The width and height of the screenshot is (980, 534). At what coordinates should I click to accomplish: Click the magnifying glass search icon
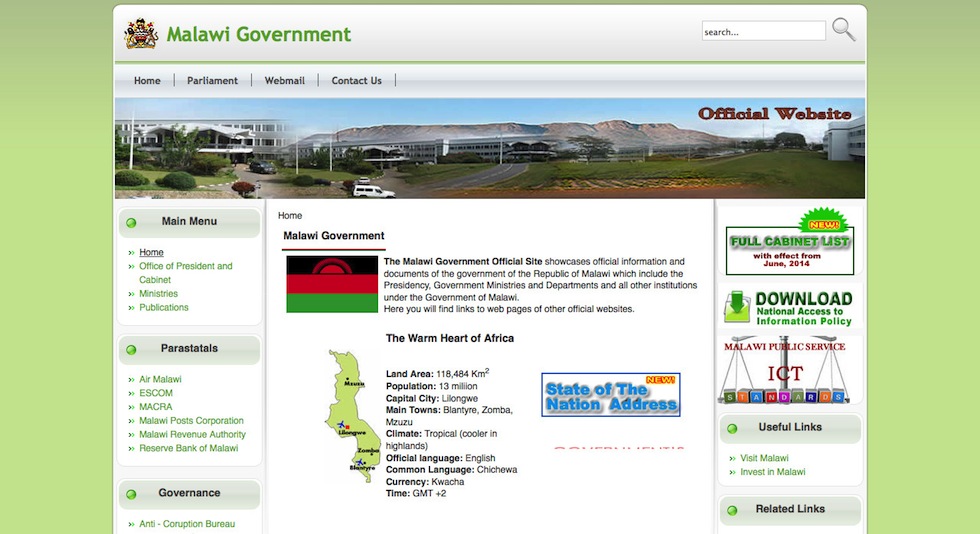pos(843,29)
